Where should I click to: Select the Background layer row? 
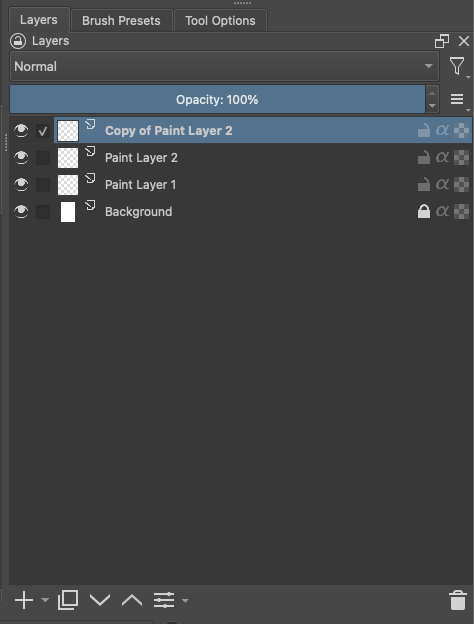tap(241, 212)
